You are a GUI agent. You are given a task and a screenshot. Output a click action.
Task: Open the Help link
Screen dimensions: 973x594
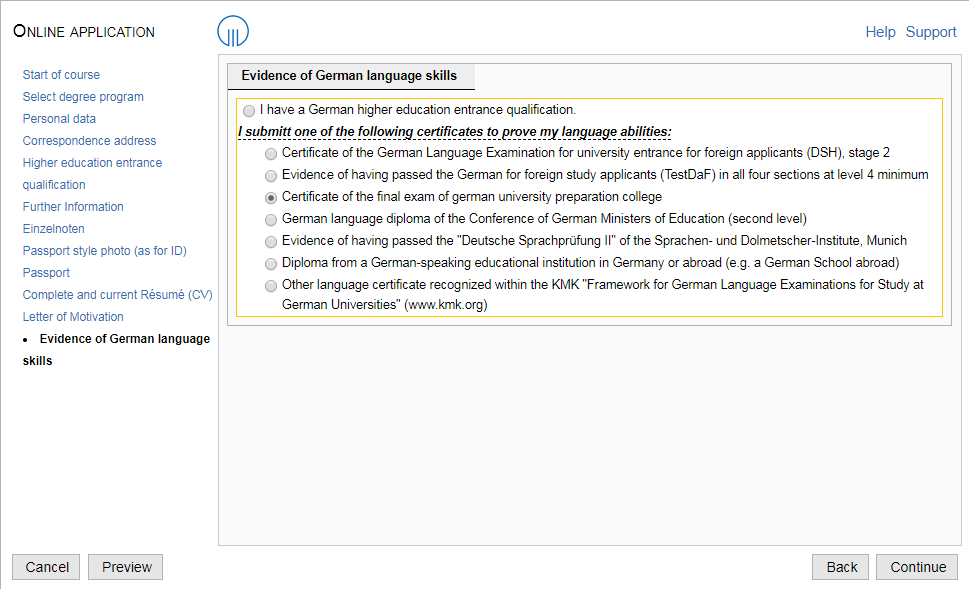click(x=880, y=32)
